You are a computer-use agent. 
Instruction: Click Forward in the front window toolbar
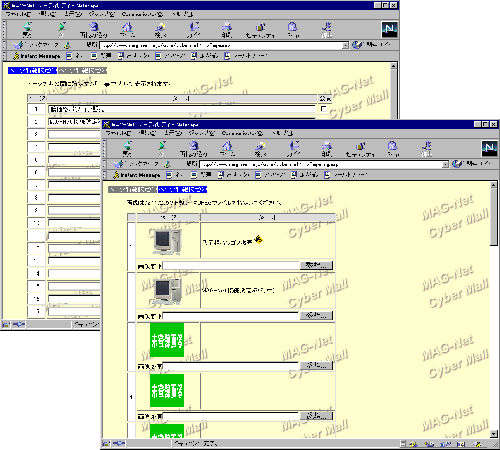162,149
